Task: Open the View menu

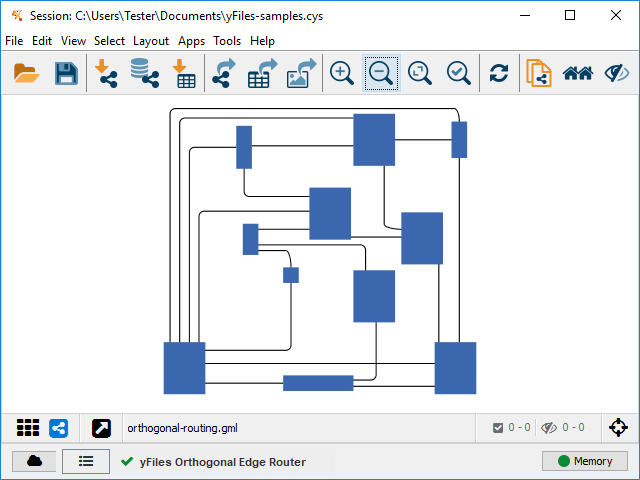Action: [x=73, y=41]
